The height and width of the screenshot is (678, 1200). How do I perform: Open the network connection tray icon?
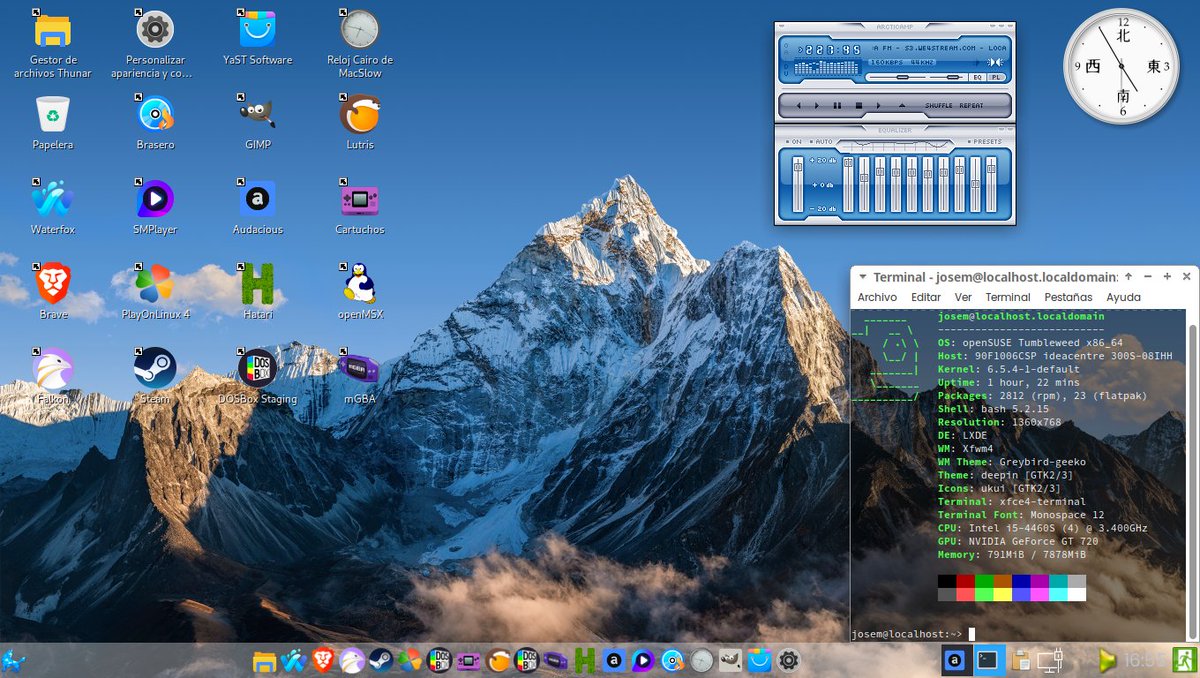pos(1050,660)
